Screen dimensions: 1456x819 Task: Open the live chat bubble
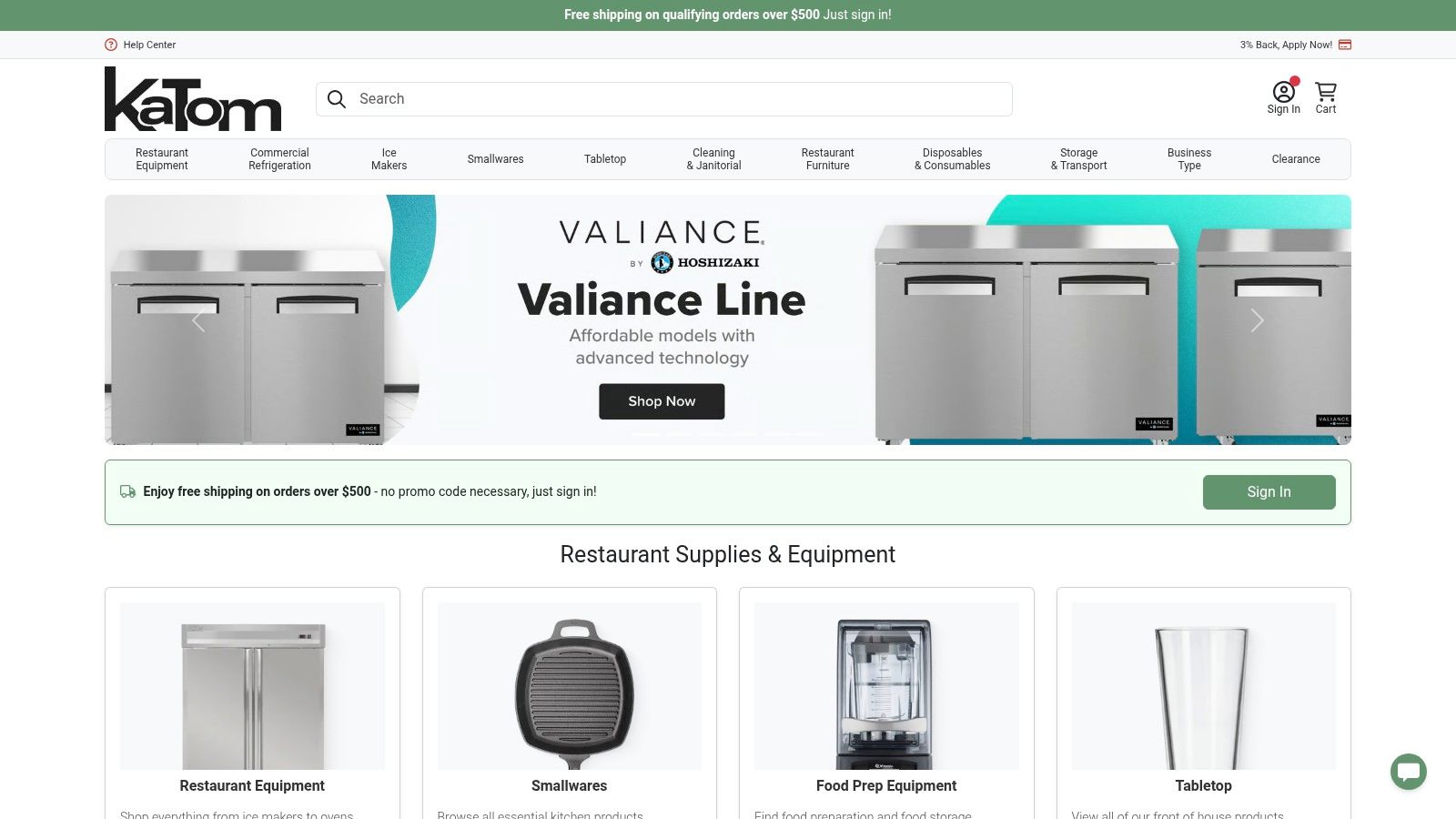click(1409, 772)
